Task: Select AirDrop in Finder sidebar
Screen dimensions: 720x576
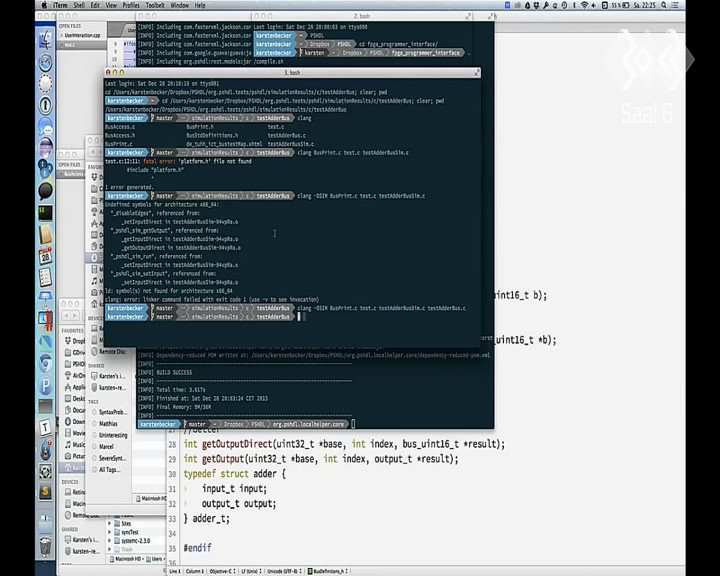Action: click(75, 375)
